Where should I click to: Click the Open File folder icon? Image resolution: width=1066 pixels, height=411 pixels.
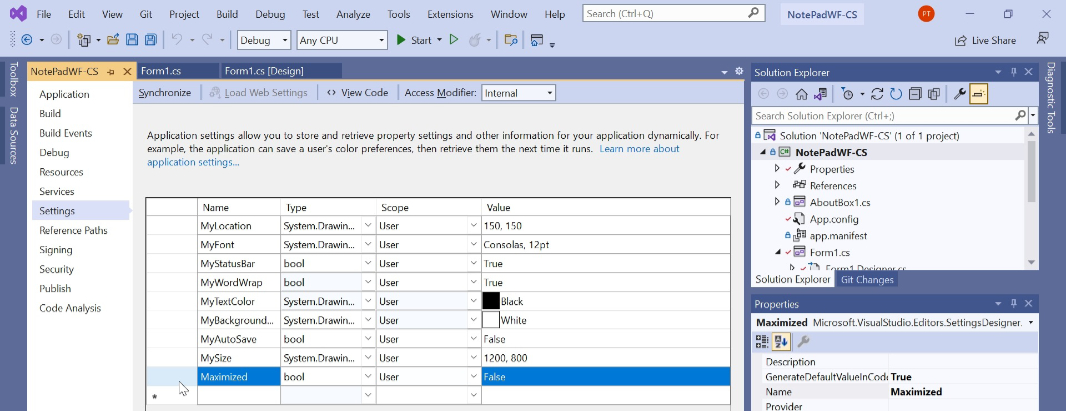tap(114, 40)
